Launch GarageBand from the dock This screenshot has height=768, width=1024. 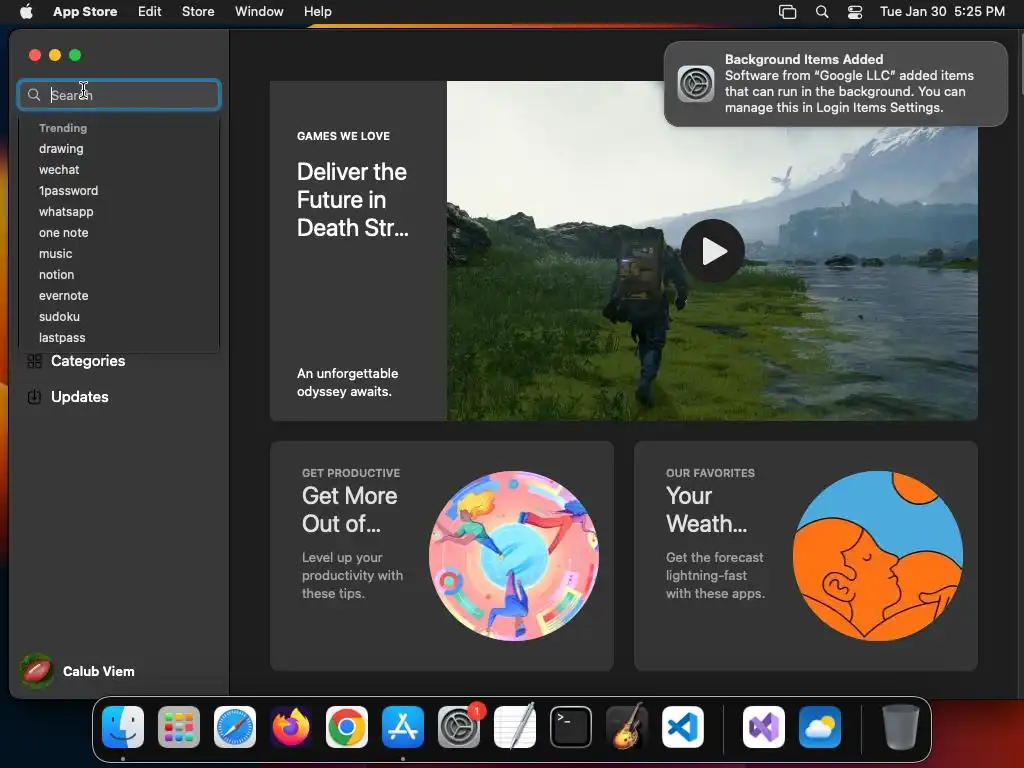click(x=627, y=727)
